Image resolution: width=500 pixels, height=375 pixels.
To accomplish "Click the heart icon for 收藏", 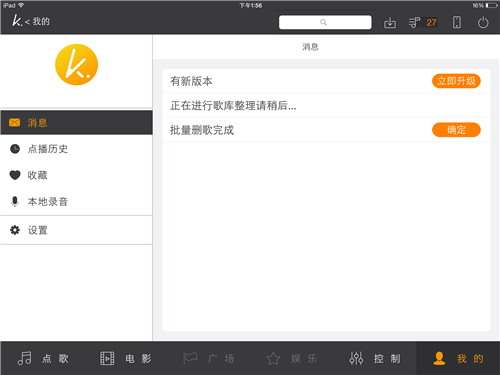I will [15, 175].
